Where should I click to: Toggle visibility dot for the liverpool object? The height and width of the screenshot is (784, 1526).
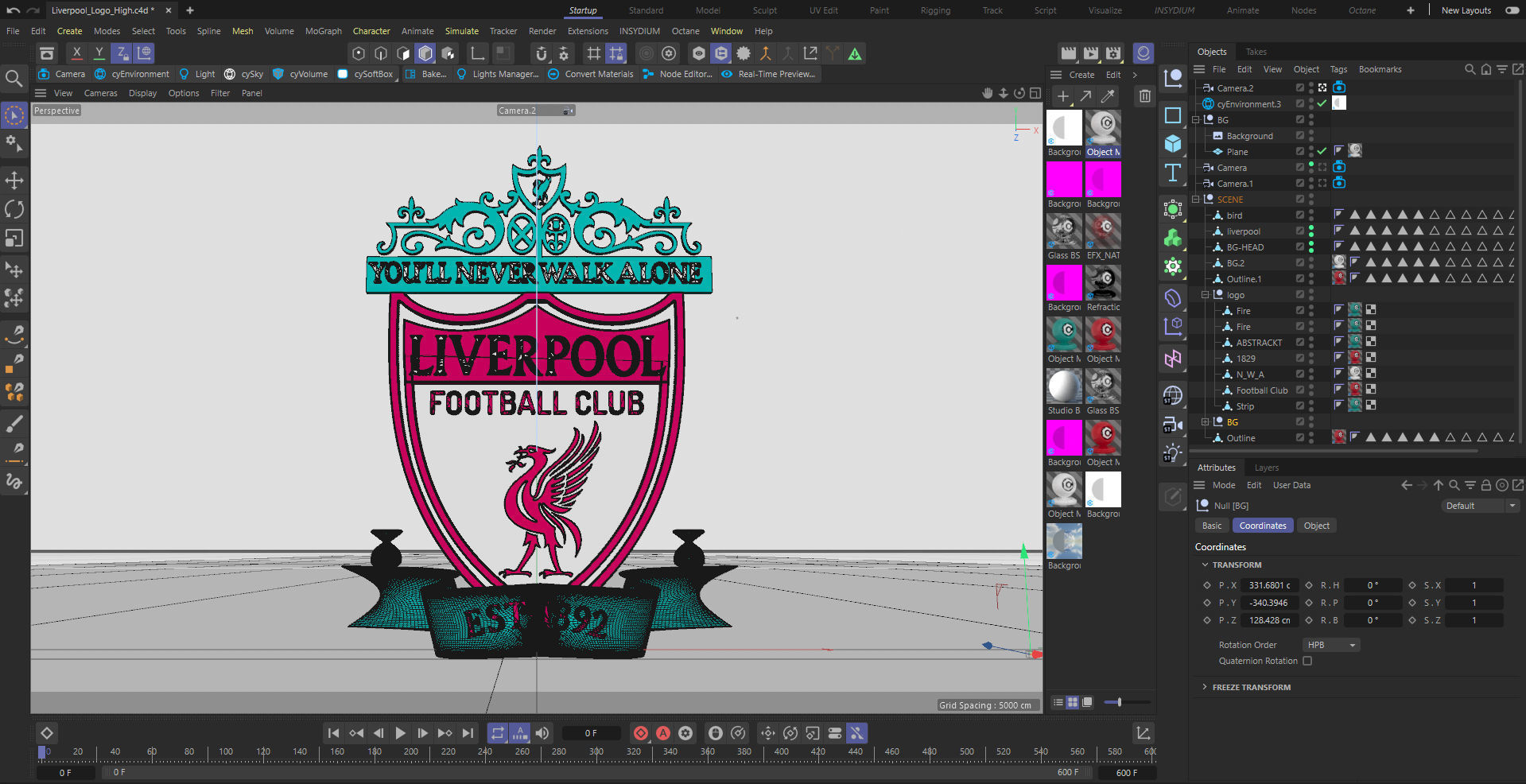point(1310,229)
